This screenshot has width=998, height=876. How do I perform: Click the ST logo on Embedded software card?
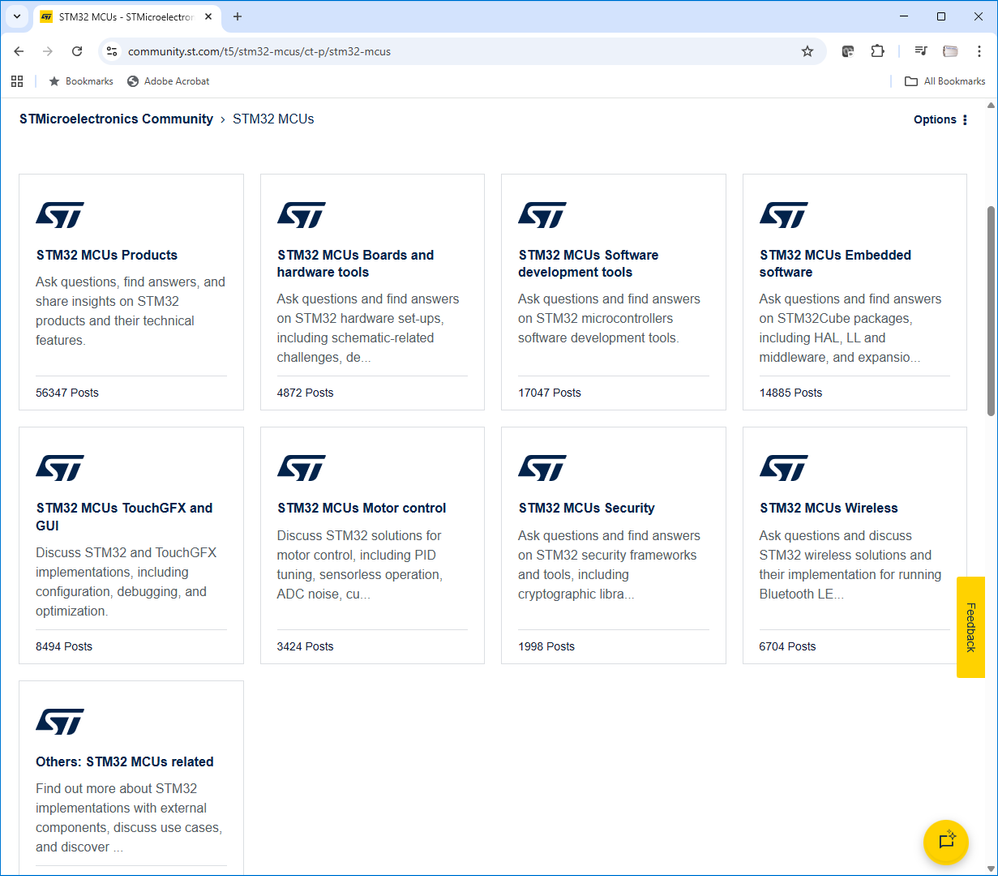784,215
